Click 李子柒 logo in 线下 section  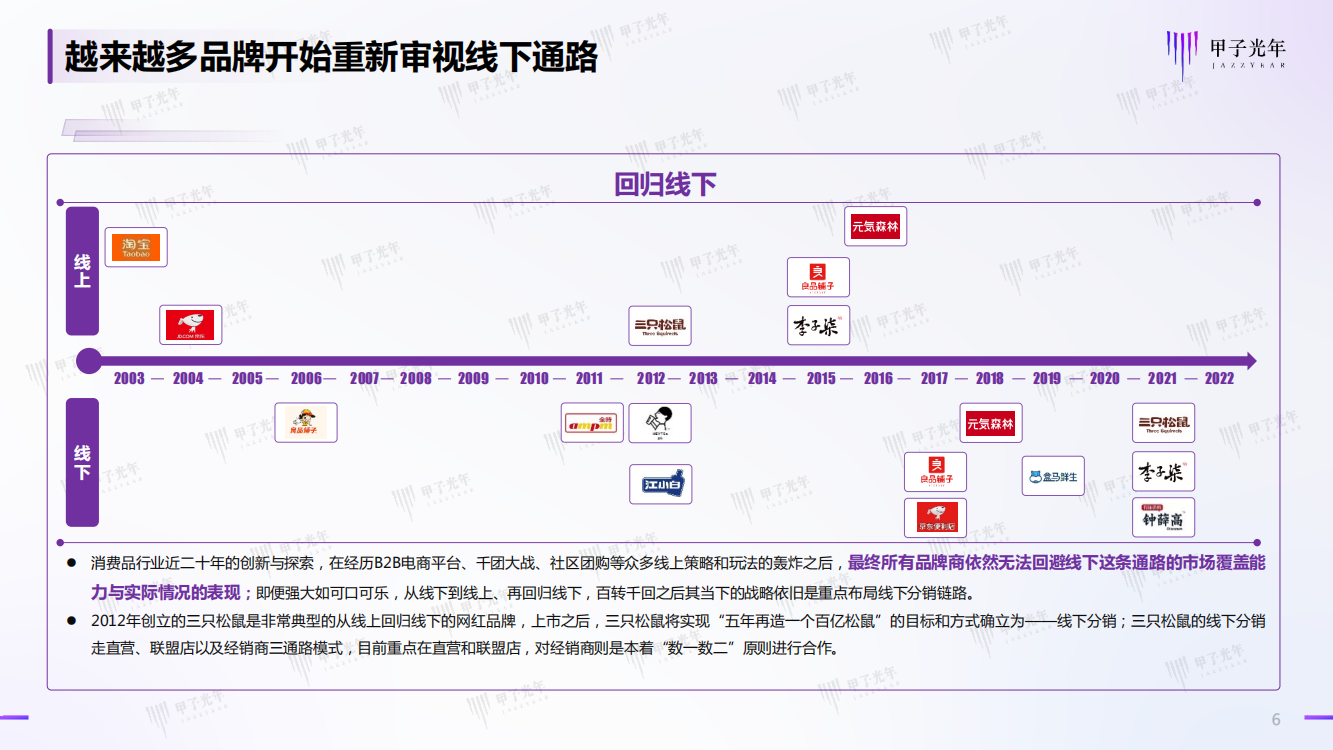[1163, 471]
